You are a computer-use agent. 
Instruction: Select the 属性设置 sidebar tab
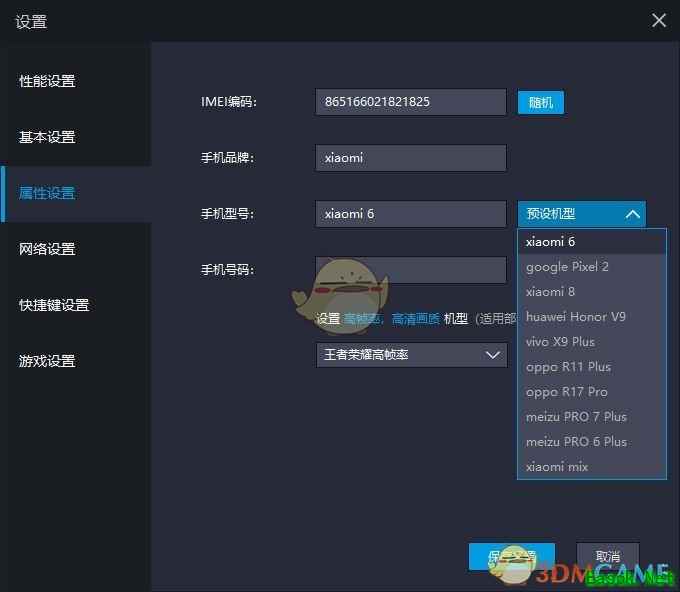[48, 193]
